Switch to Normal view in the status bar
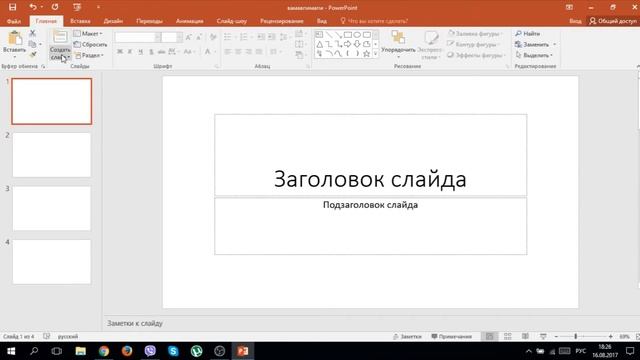The width and height of the screenshot is (640, 360). pyautogui.click(x=489, y=336)
